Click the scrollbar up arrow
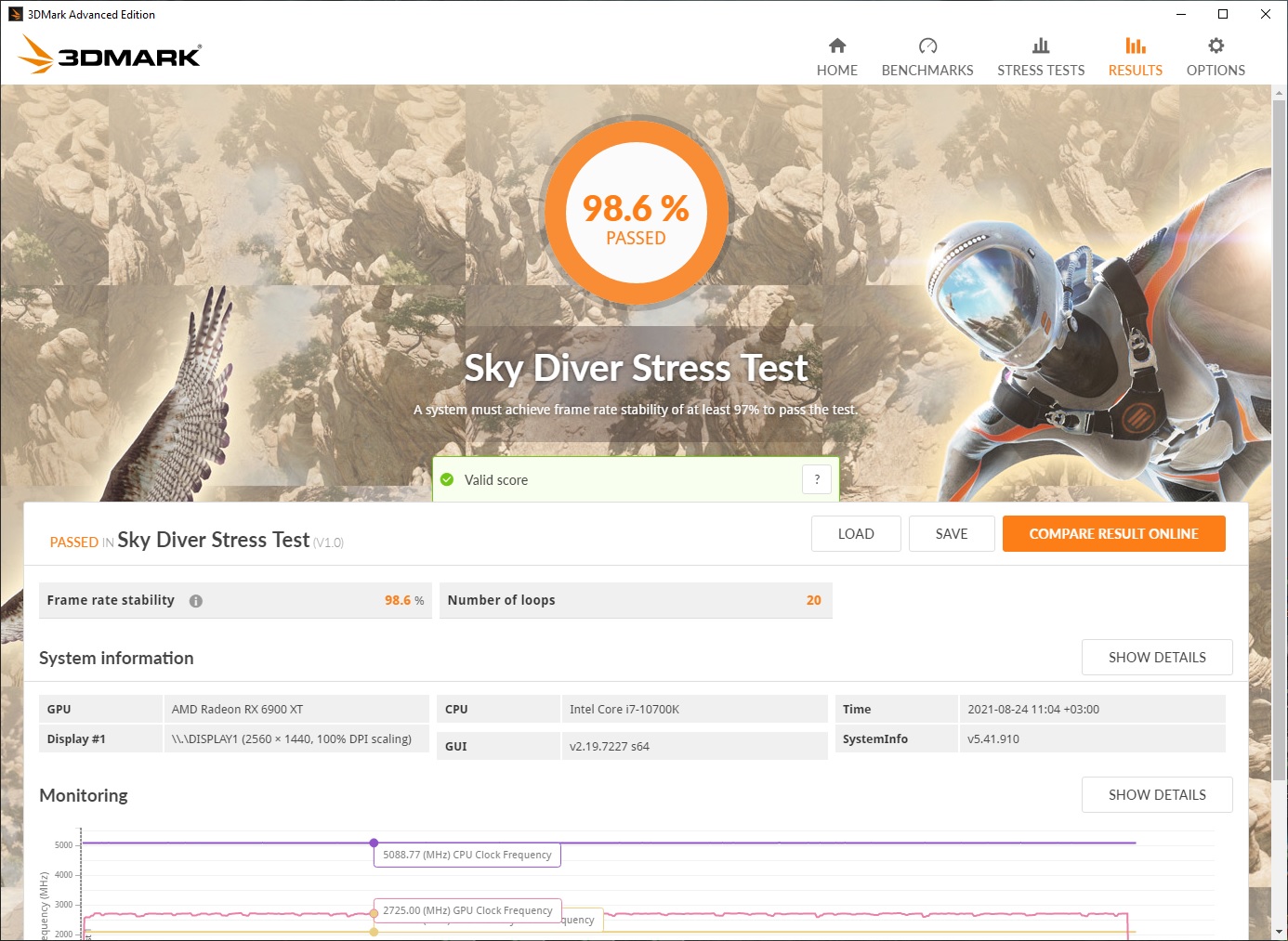The height and width of the screenshot is (941, 1288). click(1280, 93)
